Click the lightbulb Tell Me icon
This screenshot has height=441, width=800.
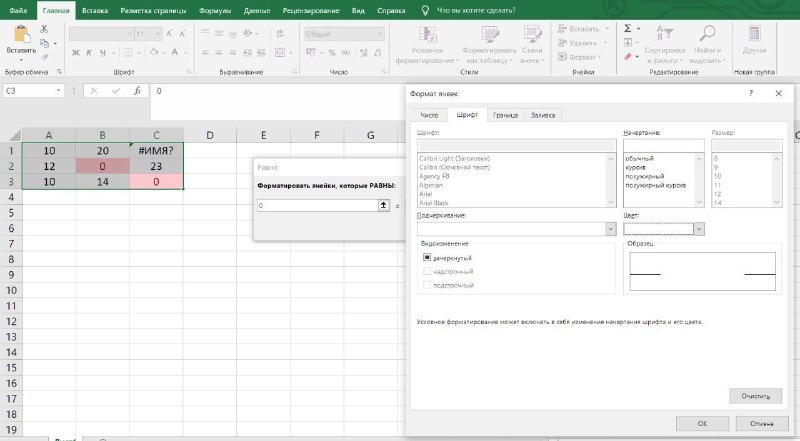[425, 10]
